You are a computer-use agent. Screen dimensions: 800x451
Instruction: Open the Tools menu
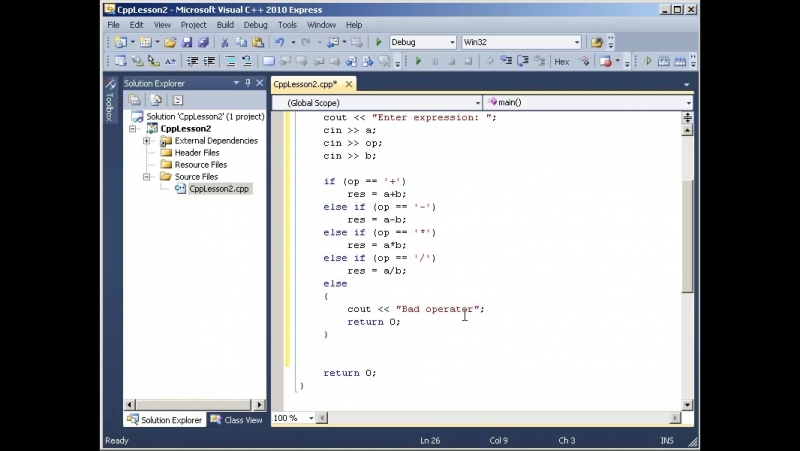point(287,24)
